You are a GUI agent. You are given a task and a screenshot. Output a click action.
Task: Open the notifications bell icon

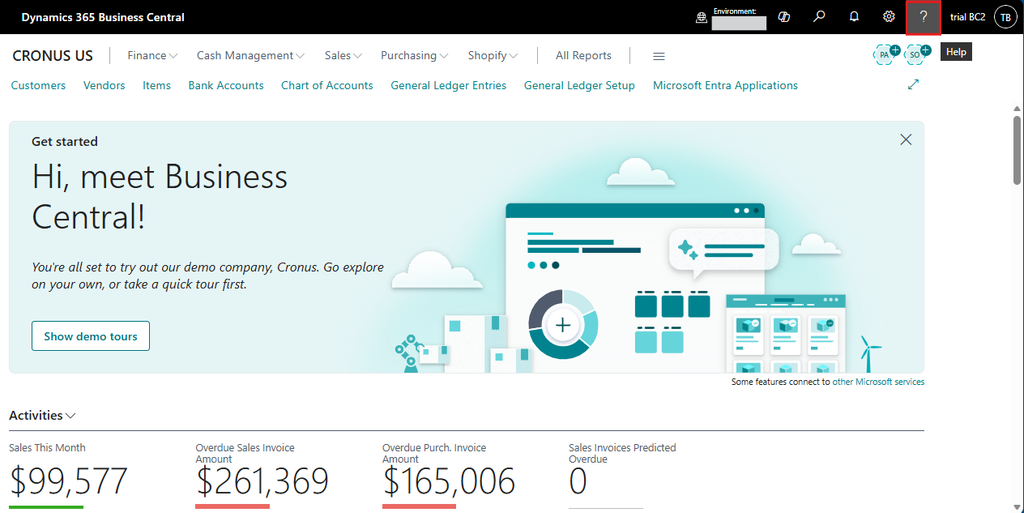854,17
